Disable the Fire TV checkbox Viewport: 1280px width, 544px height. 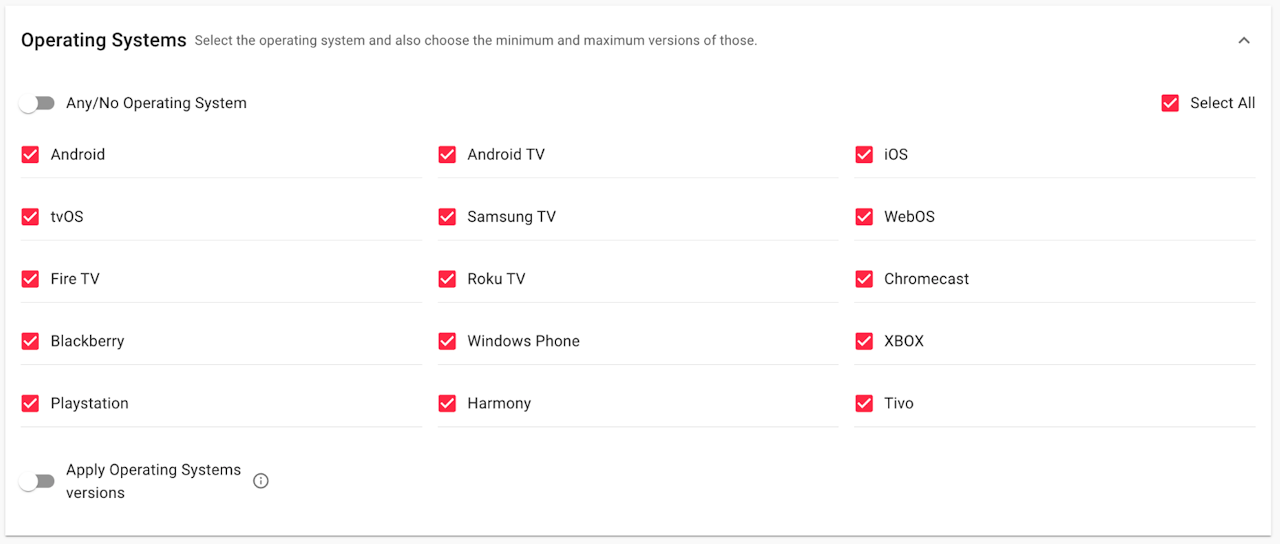coord(31,279)
